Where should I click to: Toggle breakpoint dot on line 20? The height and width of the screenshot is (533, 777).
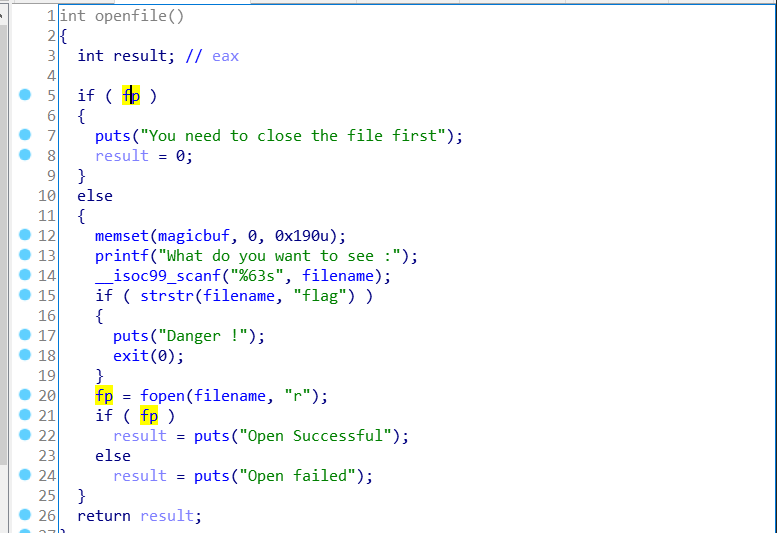tap(25, 395)
